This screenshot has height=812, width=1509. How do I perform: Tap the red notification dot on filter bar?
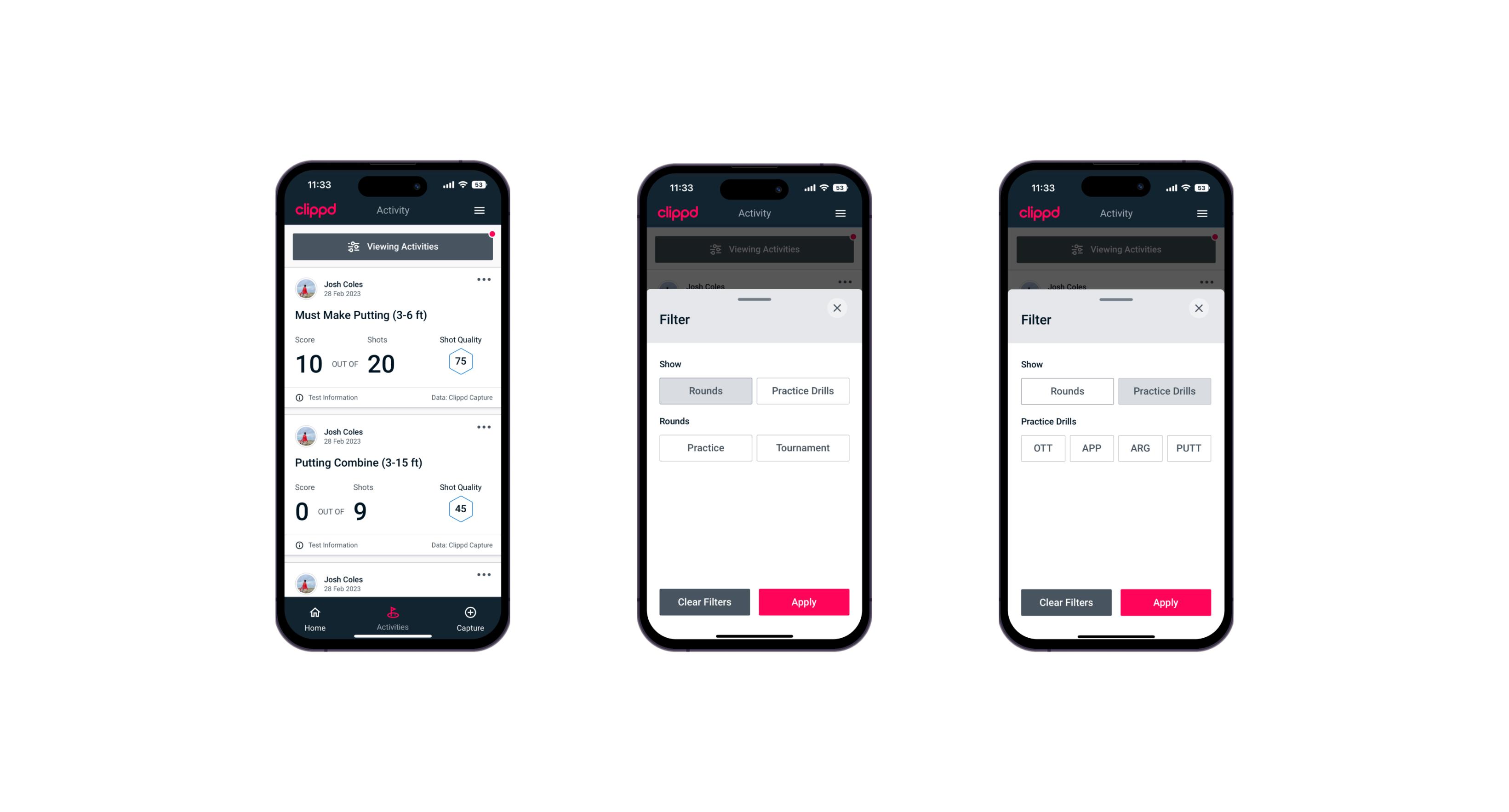pos(491,234)
